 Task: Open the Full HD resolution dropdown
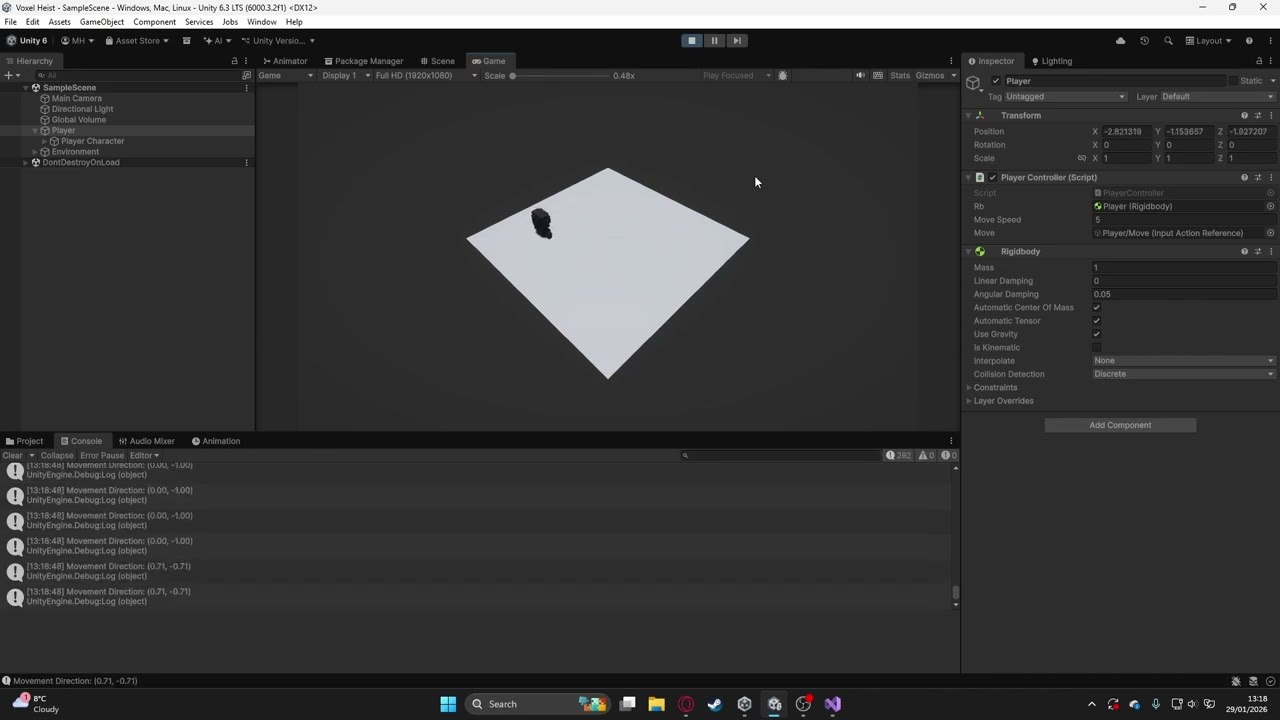click(427, 75)
